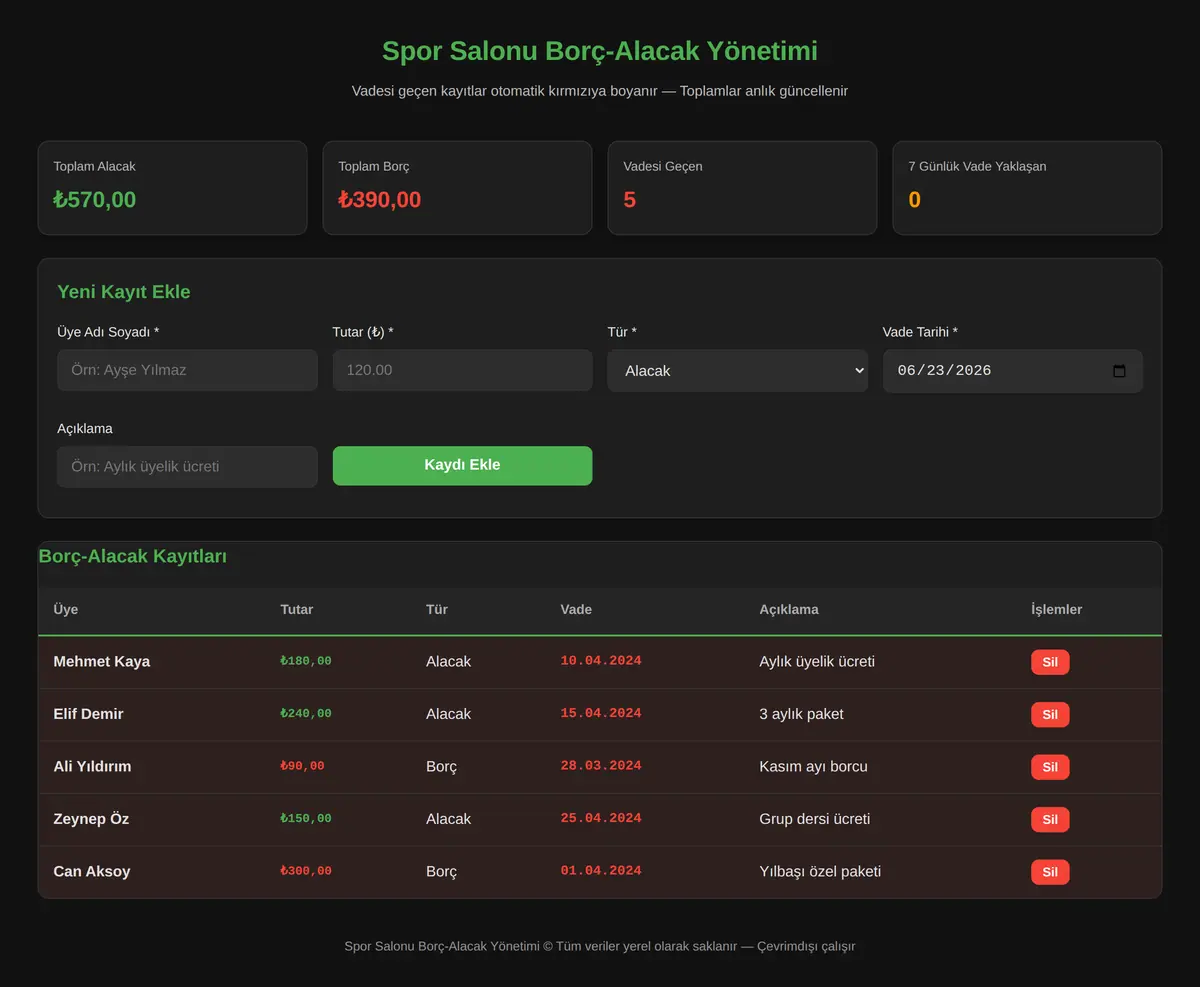Click the Kaydı Ekle button
This screenshot has width=1200, height=987.
(x=462, y=466)
